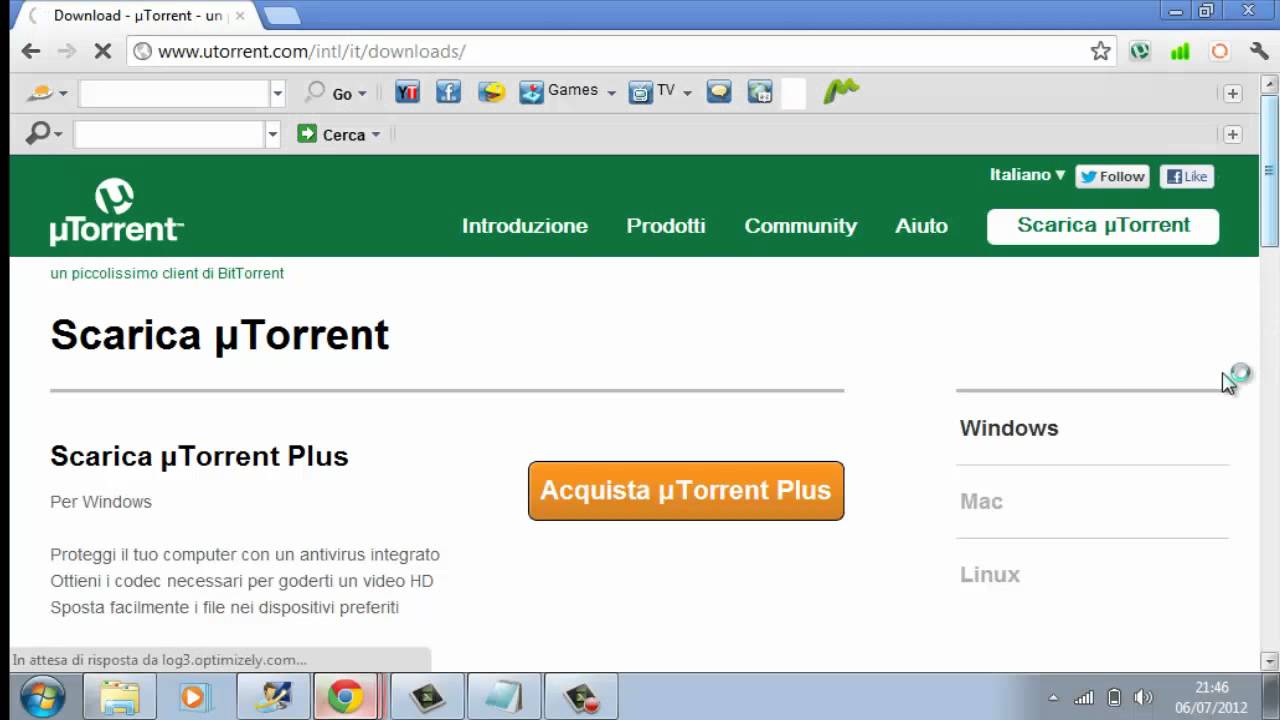Click the orange circle extension icon
This screenshot has width=1280, height=720.
[x=1219, y=51]
